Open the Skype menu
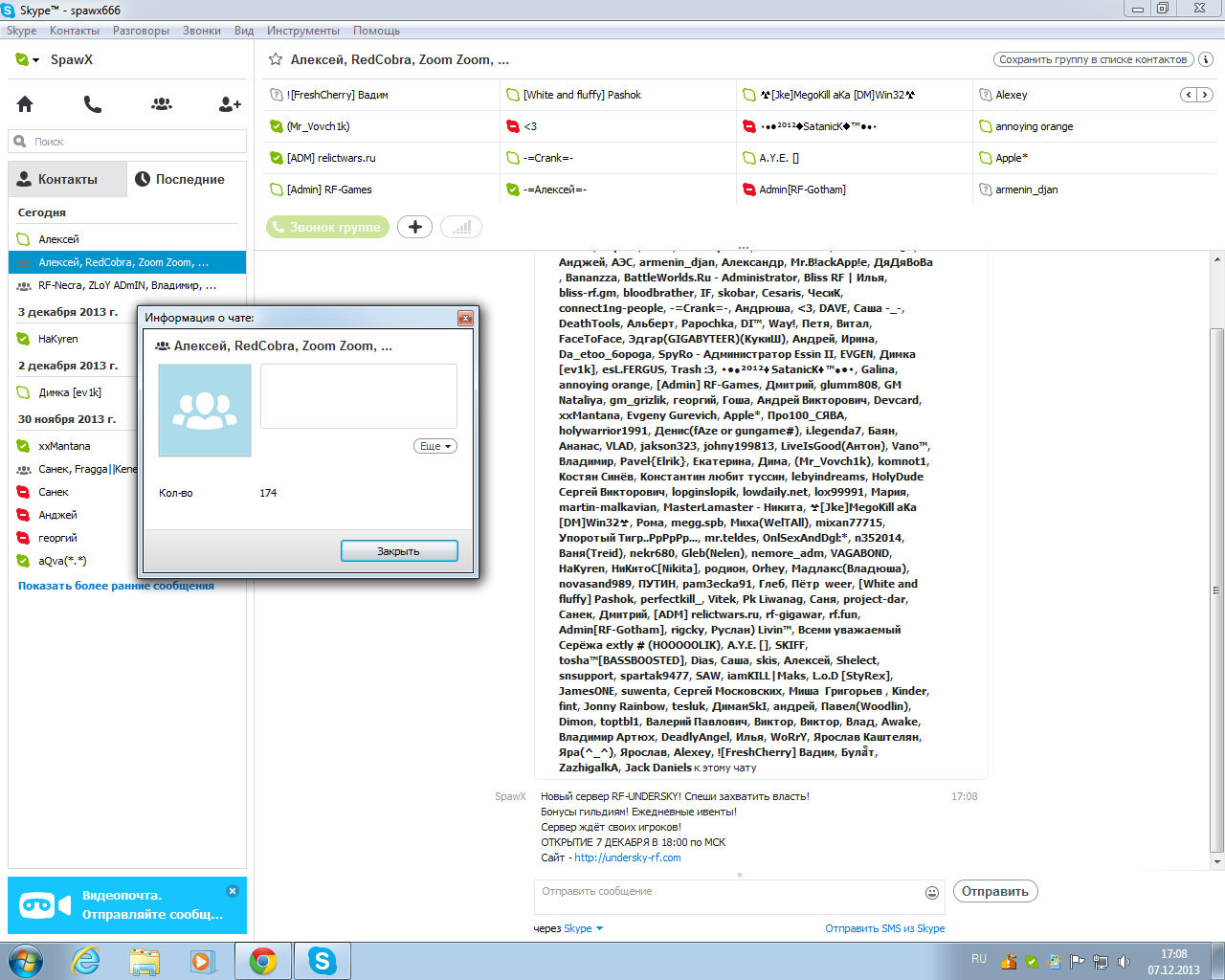Screen dimensions: 1225x980 point(21,31)
